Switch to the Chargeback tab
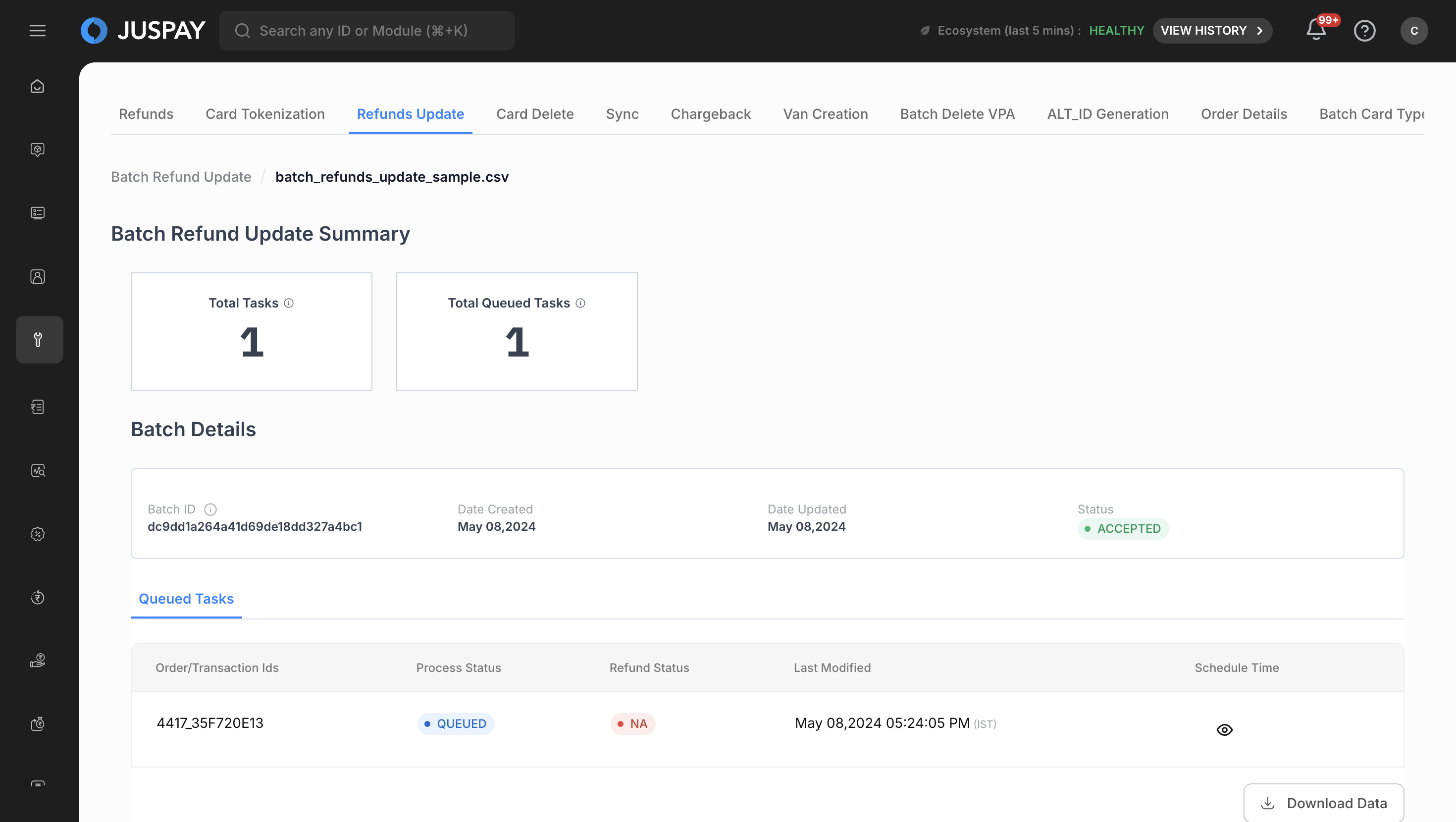1456x822 pixels. pyautogui.click(x=711, y=114)
